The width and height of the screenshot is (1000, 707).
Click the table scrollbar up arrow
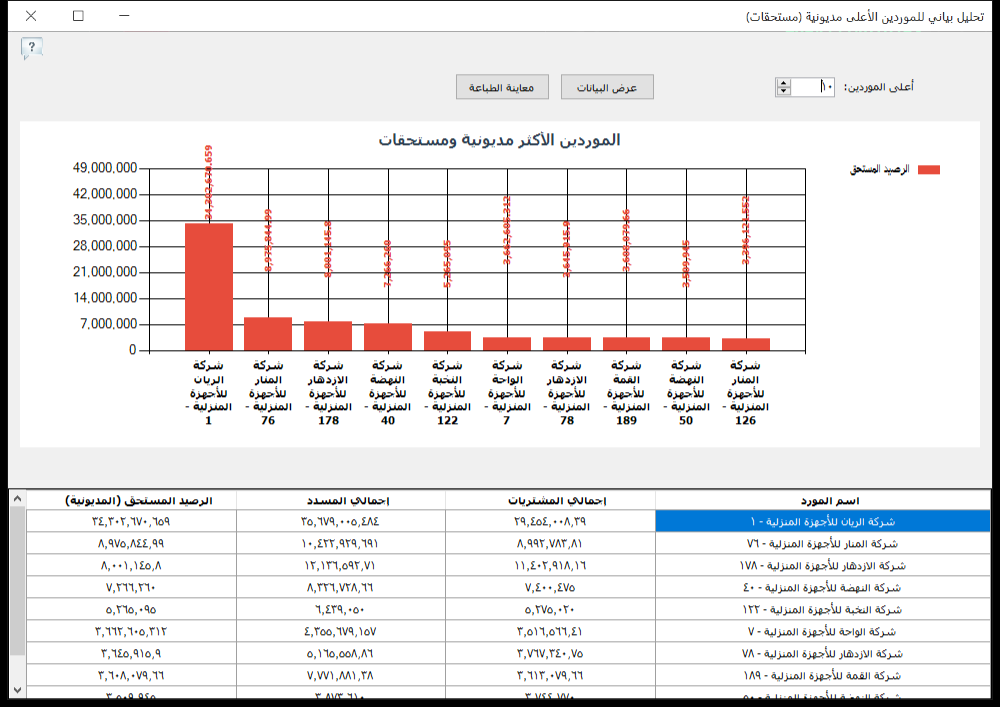(17, 499)
